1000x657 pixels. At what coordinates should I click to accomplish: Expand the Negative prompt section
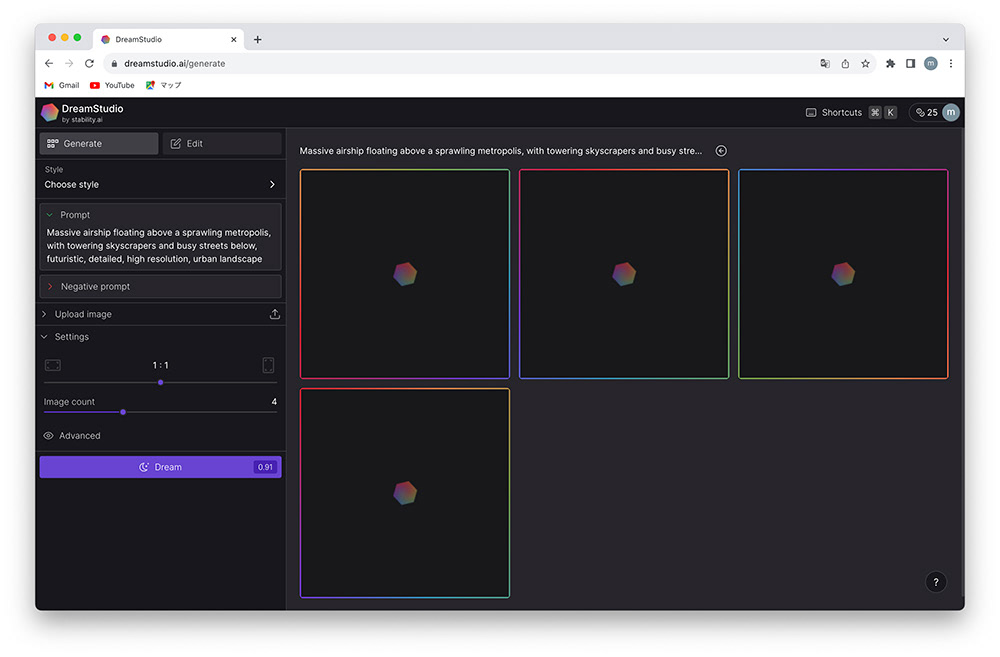coord(160,286)
